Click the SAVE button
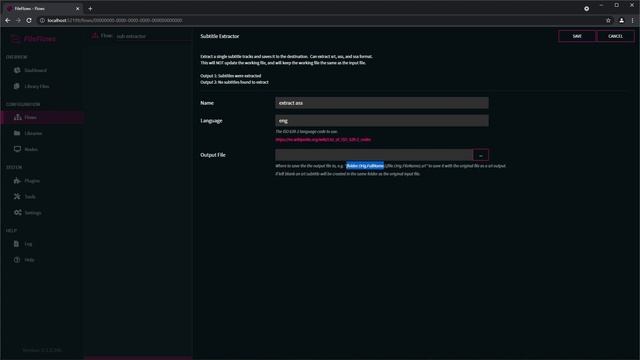Screen dimensions: 640x360 pyautogui.click(x=577, y=36)
